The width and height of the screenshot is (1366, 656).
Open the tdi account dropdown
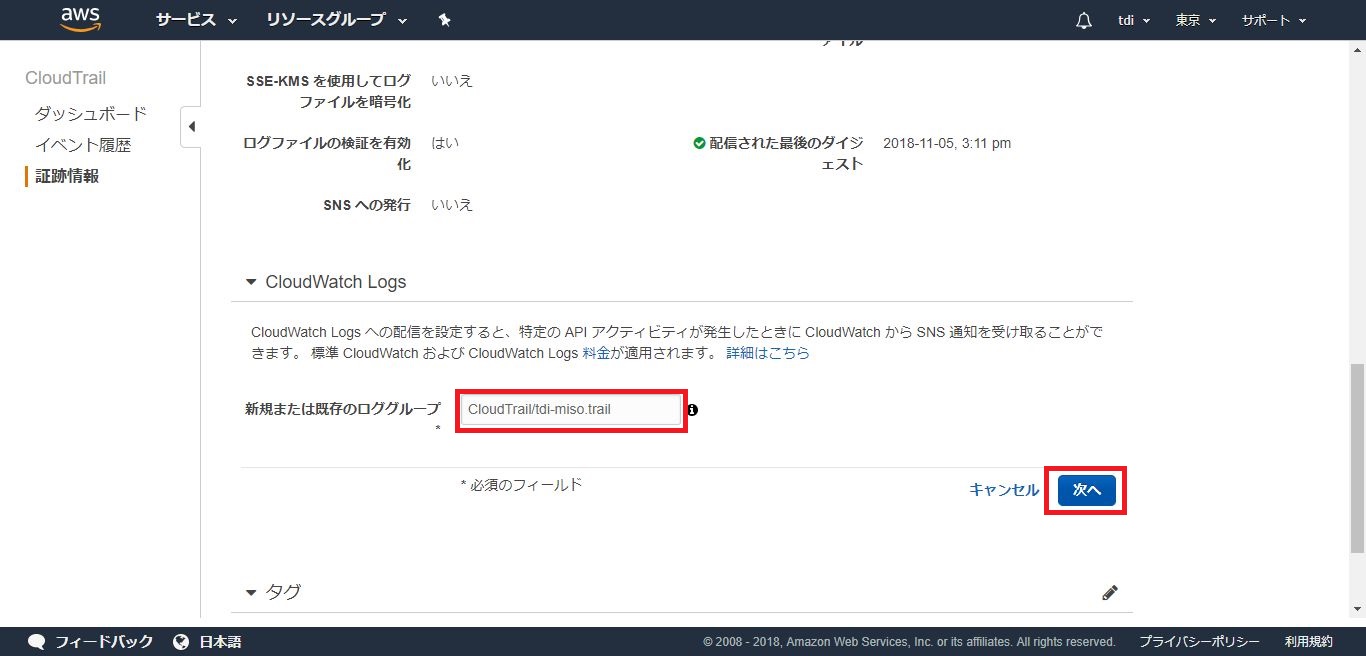coord(1133,20)
